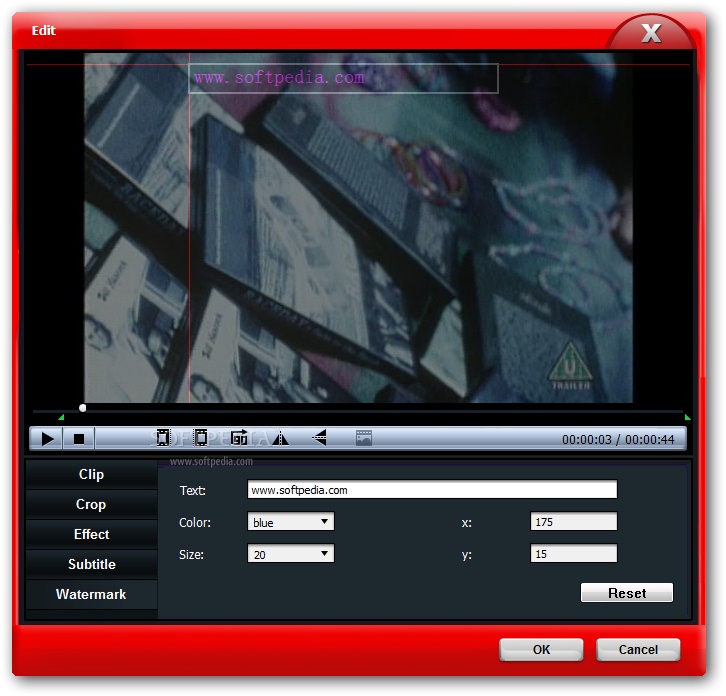This screenshot has height=696, width=726.
Task: Stop the video playback
Action: pos(79,438)
